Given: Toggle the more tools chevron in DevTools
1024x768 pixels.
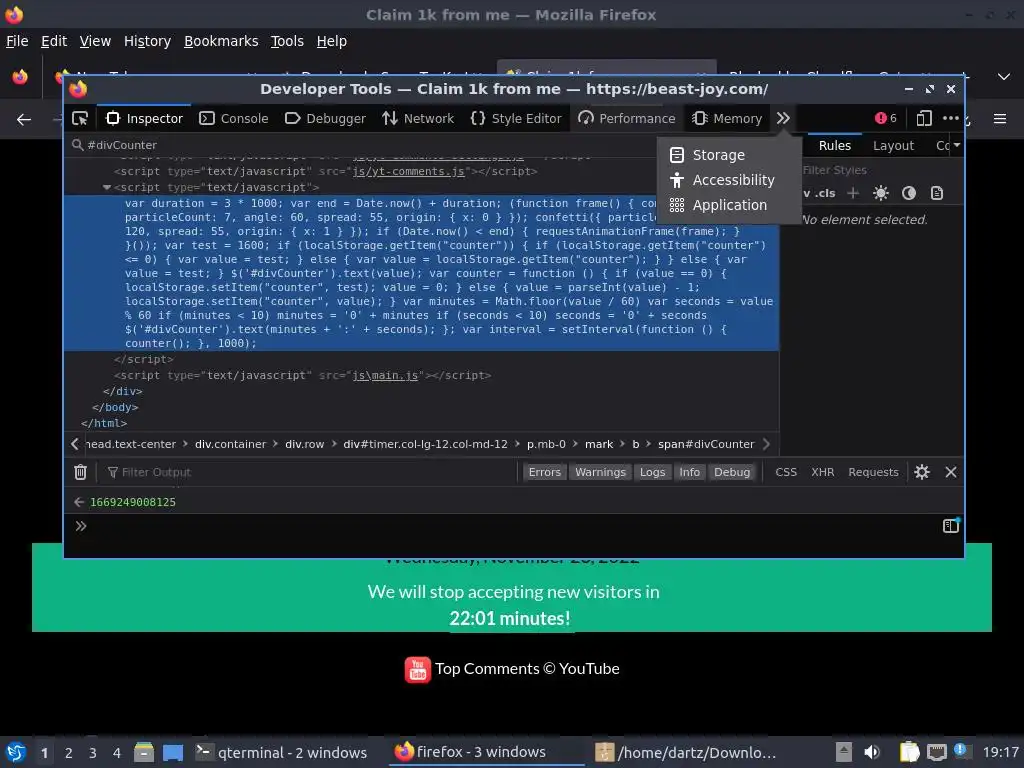Looking at the screenshot, I should coord(783,118).
